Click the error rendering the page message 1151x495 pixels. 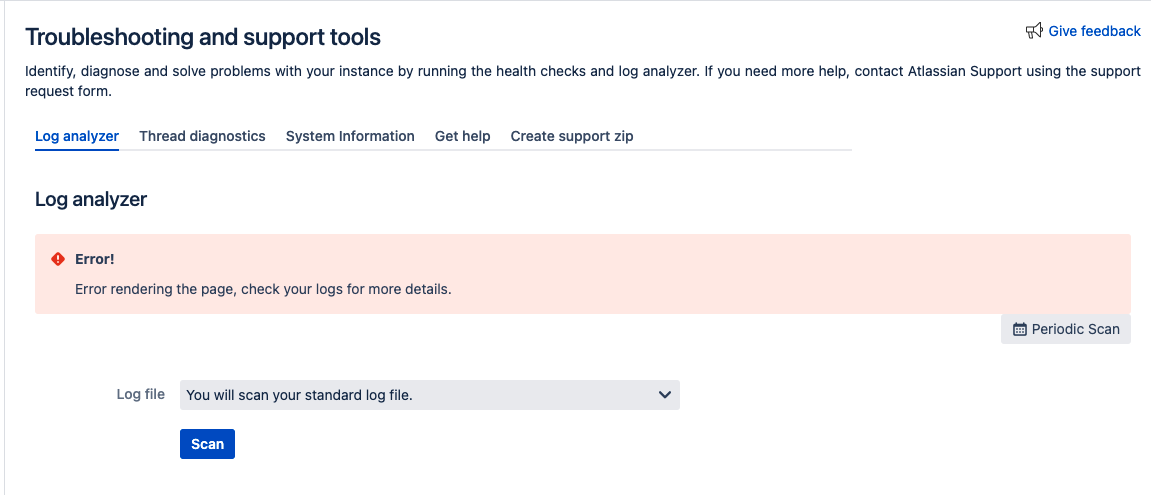263,290
